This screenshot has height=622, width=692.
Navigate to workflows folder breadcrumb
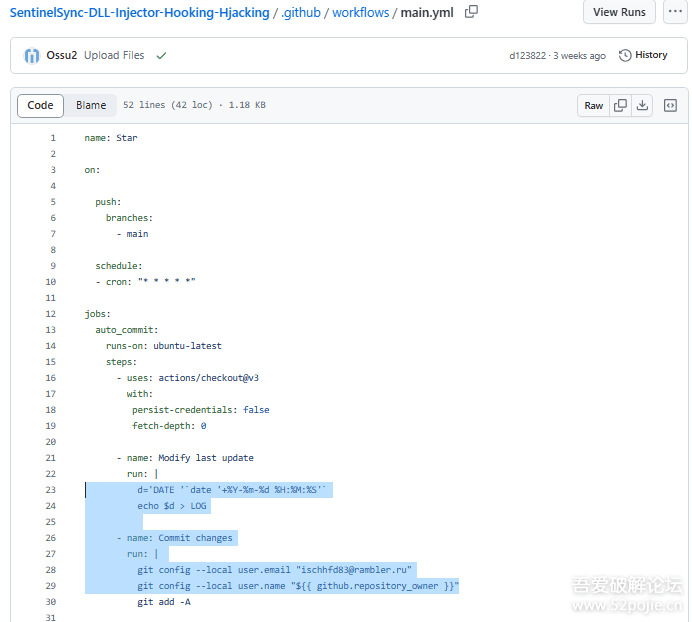[361, 13]
